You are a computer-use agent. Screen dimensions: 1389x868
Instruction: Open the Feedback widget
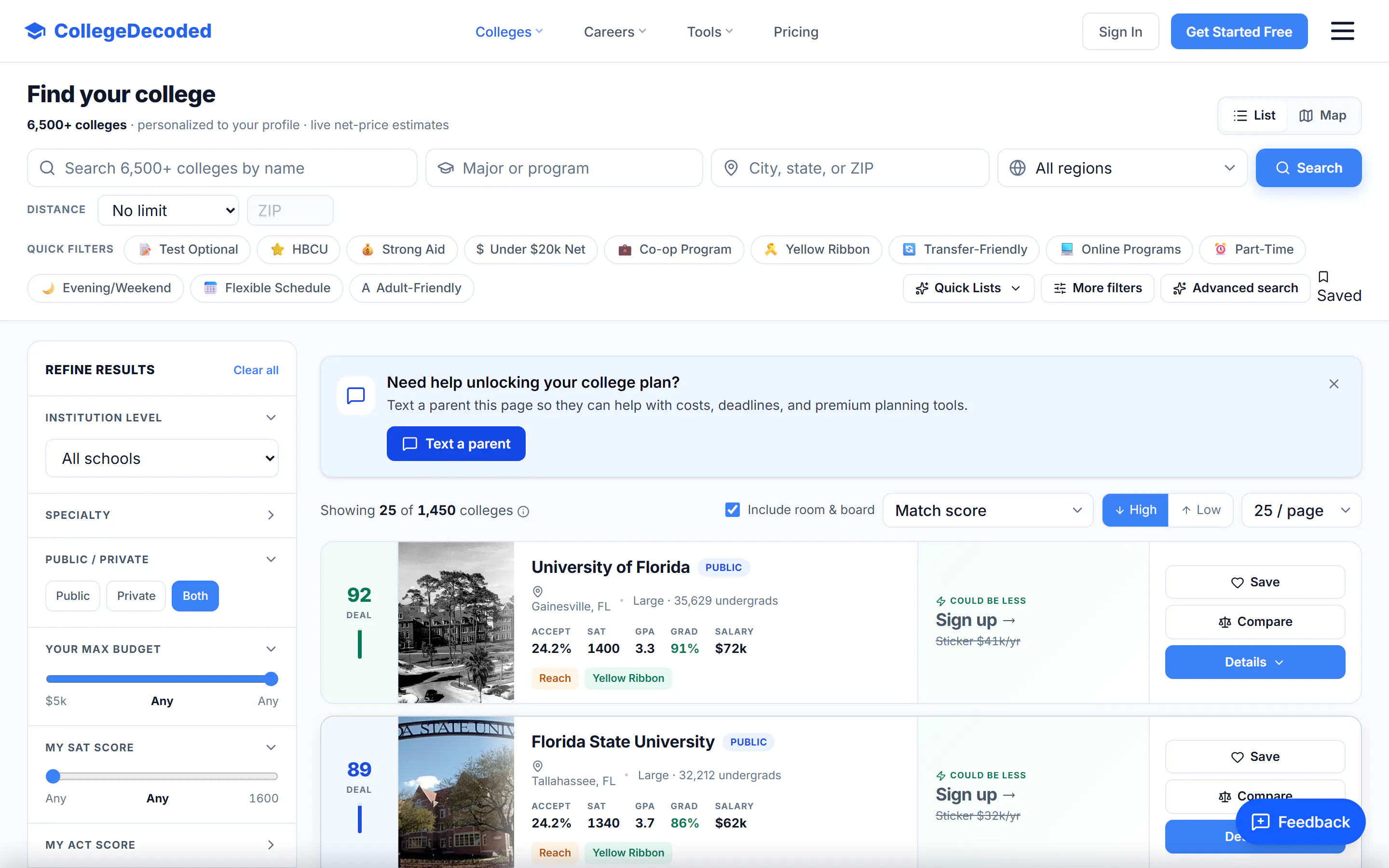pos(1300,822)
